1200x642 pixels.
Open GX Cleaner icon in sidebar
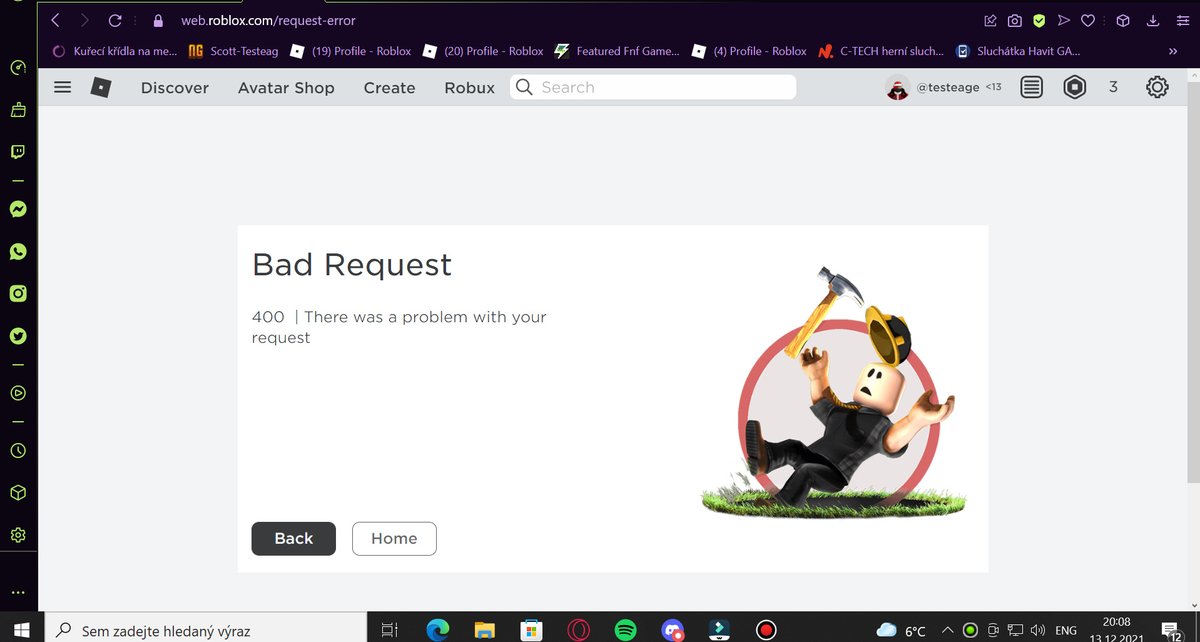point(18,111)
